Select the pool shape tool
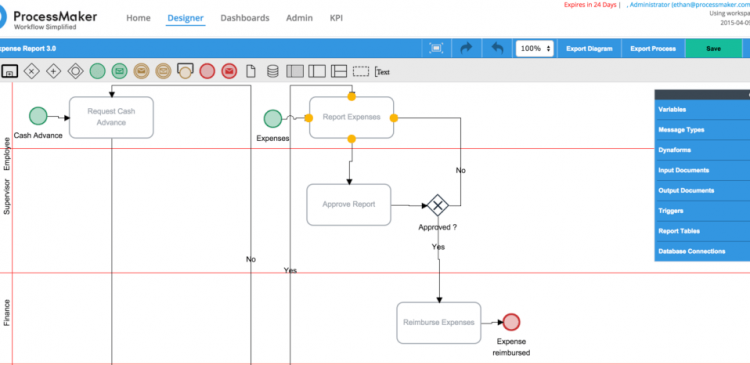 coord(295,72)
